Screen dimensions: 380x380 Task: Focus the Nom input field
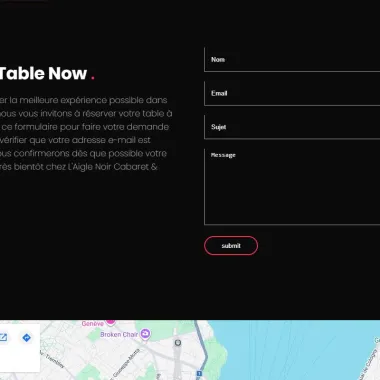pos(292,60)
